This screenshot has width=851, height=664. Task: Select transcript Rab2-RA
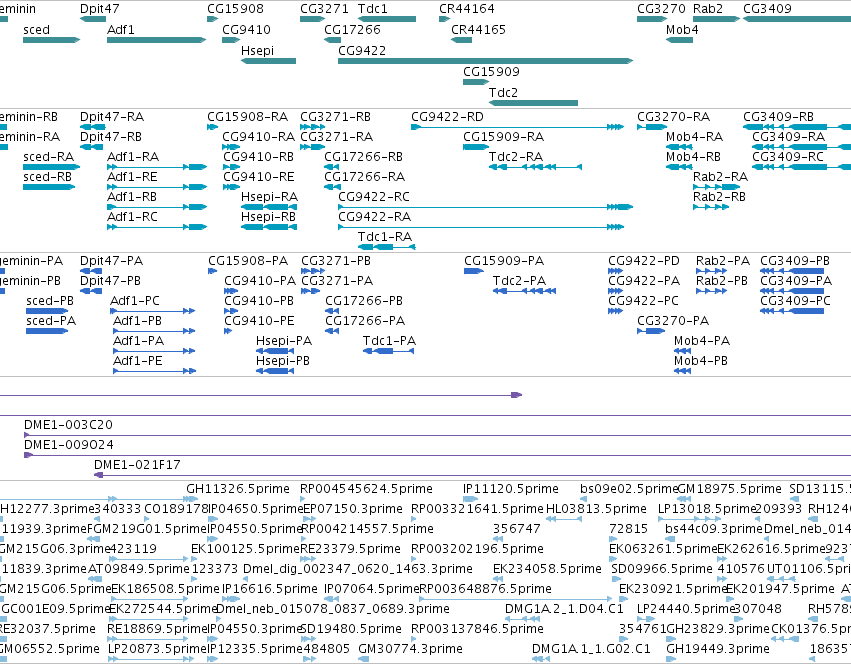click(x=716, y=187)
